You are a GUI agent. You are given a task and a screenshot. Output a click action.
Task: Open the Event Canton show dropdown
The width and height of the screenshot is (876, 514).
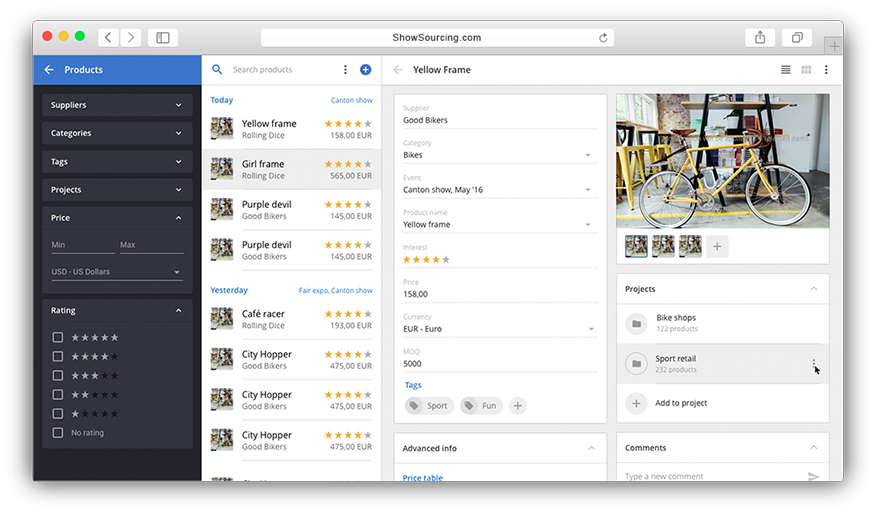(500, 189)
